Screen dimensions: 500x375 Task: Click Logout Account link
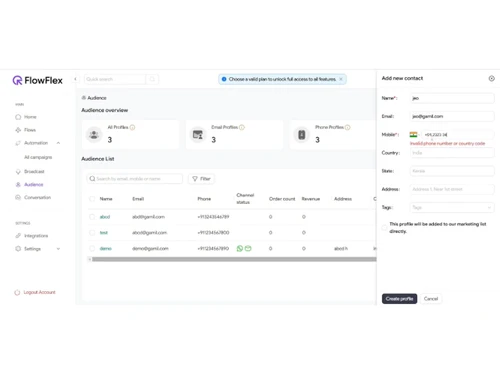[x=39, y=292]
